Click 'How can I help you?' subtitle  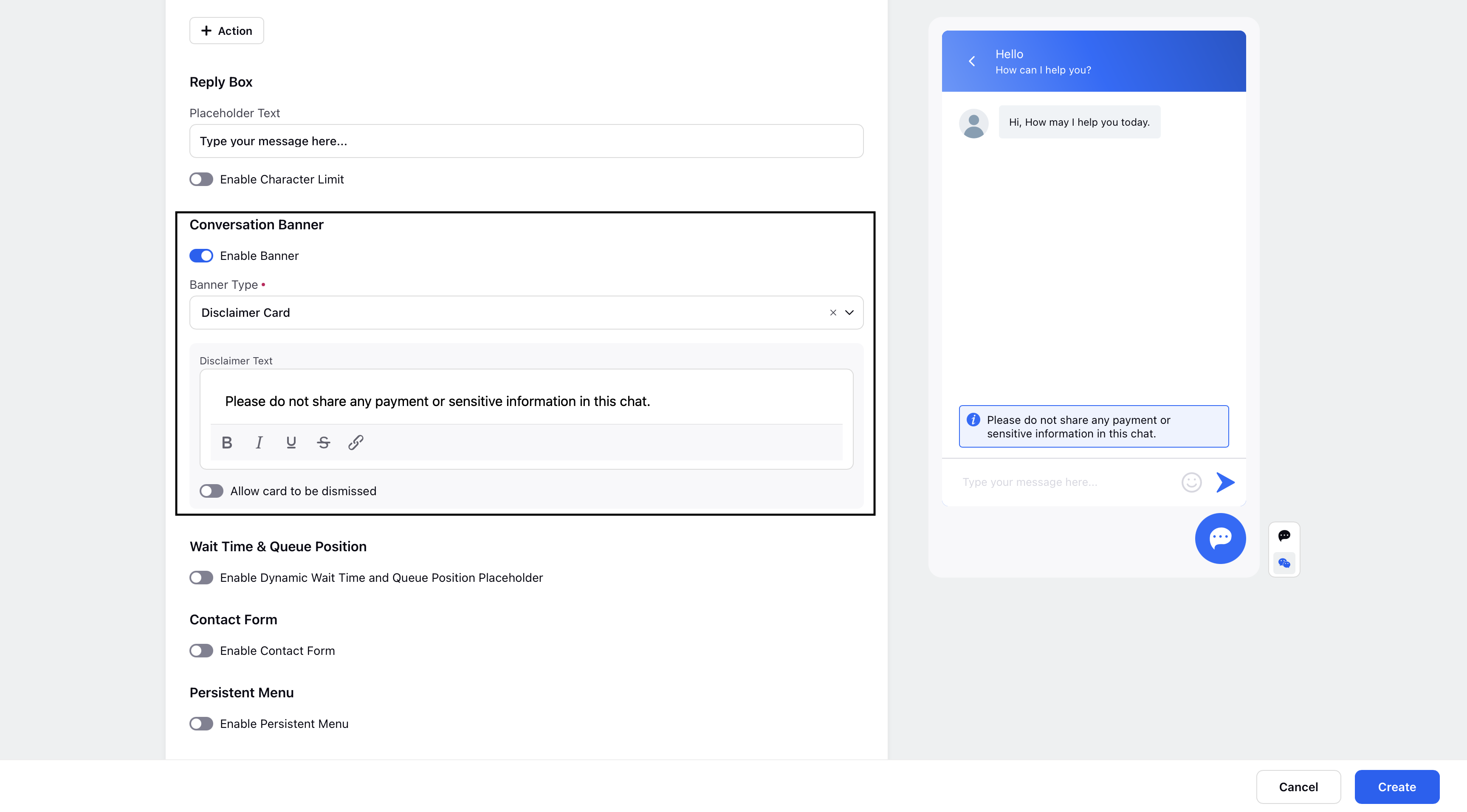click(1043, 70)
